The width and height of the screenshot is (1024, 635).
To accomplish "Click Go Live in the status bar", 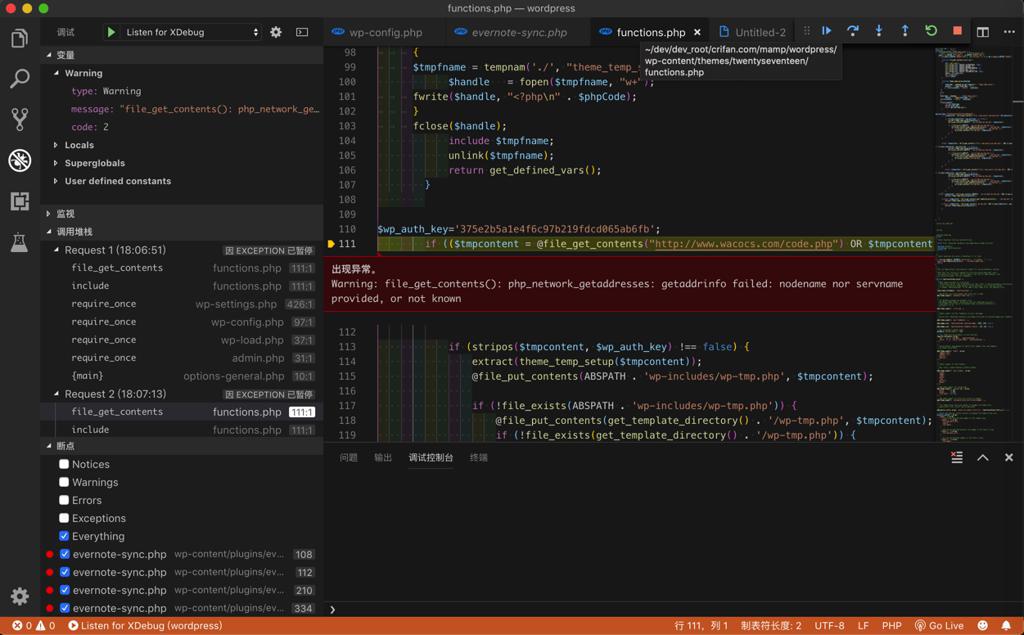I will [x=939, y=625].
